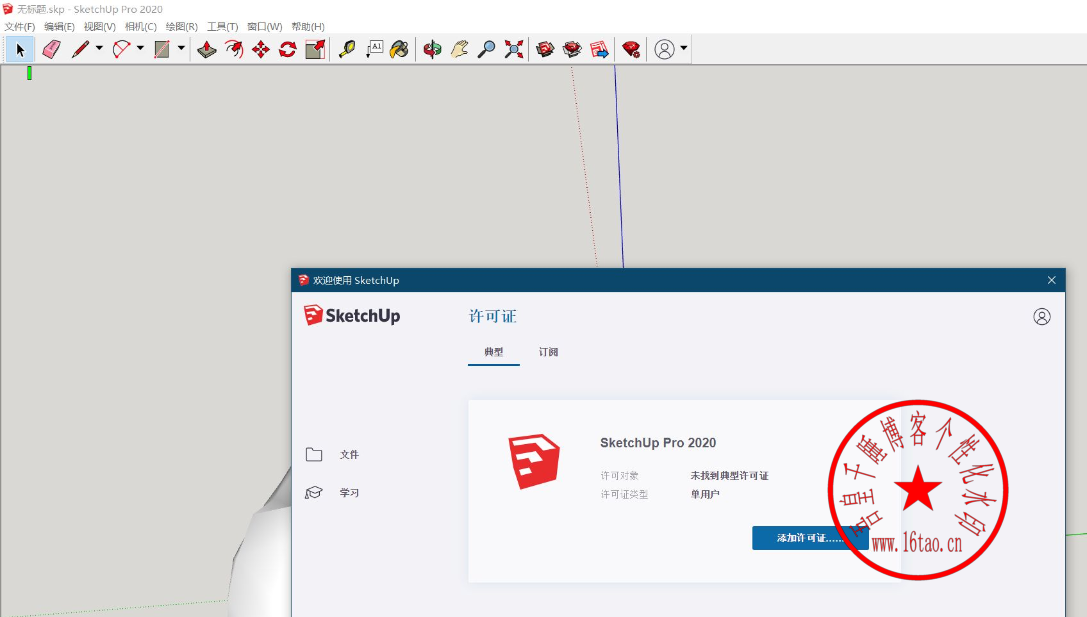
Task: Expand the Line tool dropdown arrow
Action: tap(99, 48)
